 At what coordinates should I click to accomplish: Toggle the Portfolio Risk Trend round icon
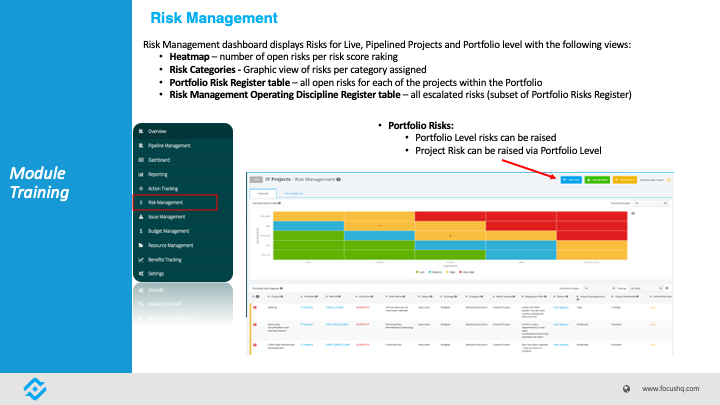pyautogui.click(x=669, y=180)
